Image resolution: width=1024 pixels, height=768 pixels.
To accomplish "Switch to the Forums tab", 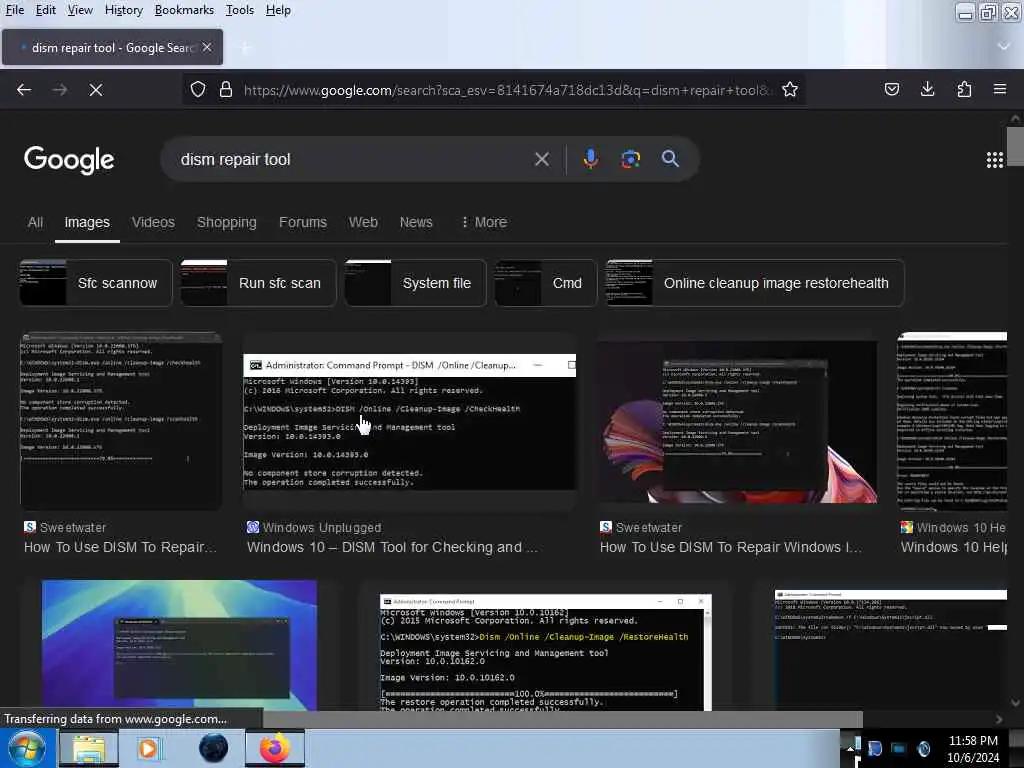I will (x=303, y=222).
